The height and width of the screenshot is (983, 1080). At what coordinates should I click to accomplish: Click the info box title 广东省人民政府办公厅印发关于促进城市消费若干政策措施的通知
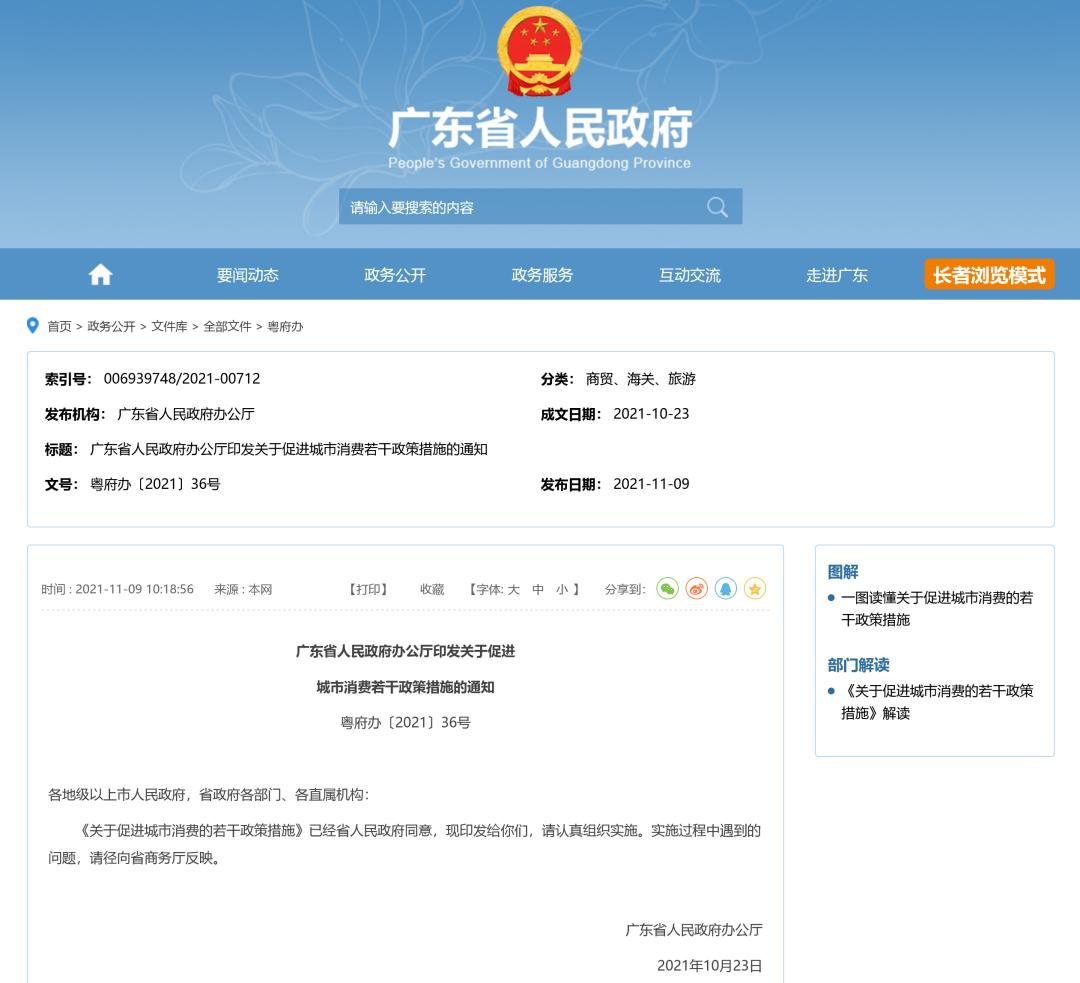289,449
